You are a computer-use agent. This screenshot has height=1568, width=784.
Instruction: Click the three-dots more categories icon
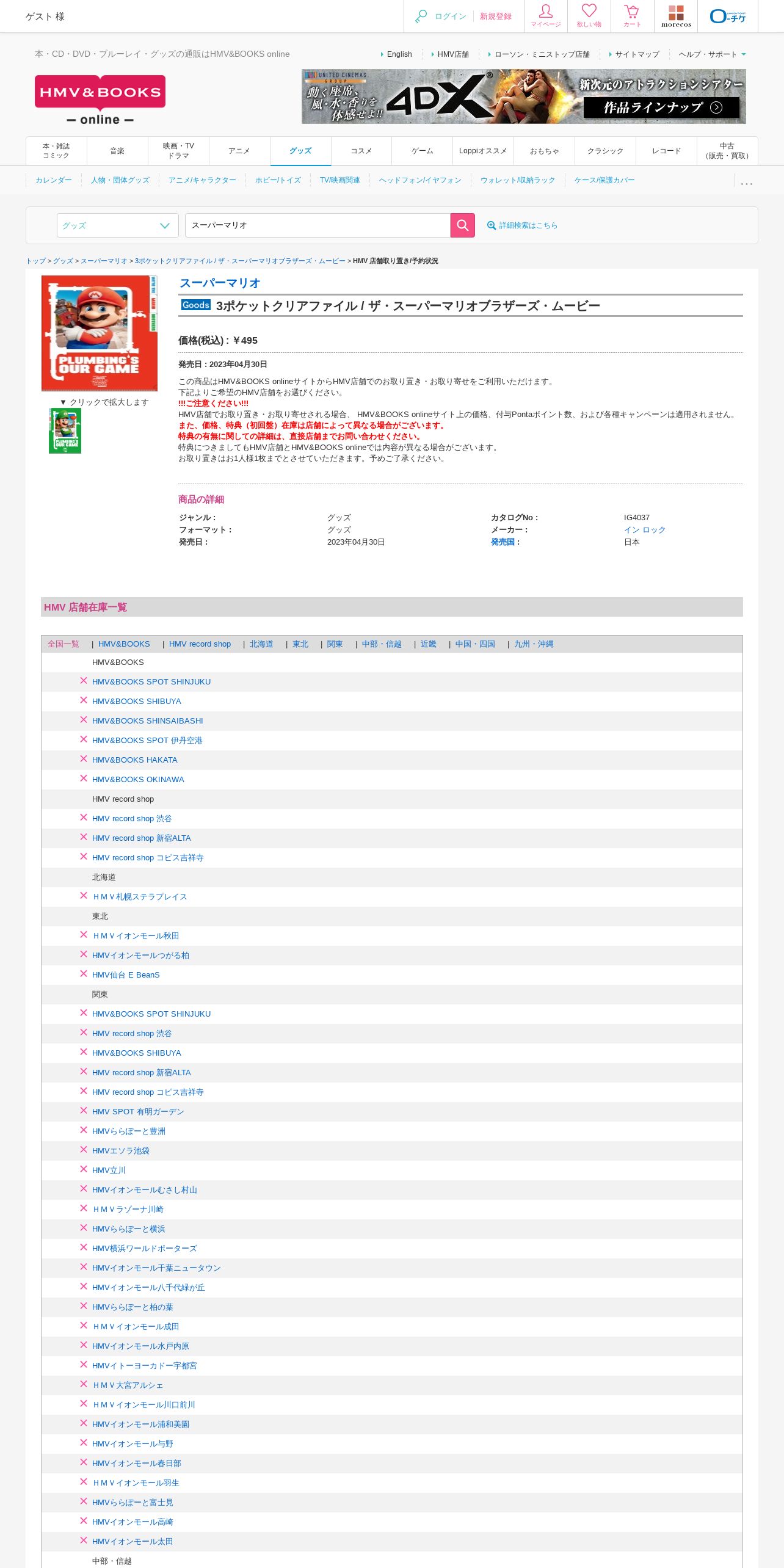(746, 182)
